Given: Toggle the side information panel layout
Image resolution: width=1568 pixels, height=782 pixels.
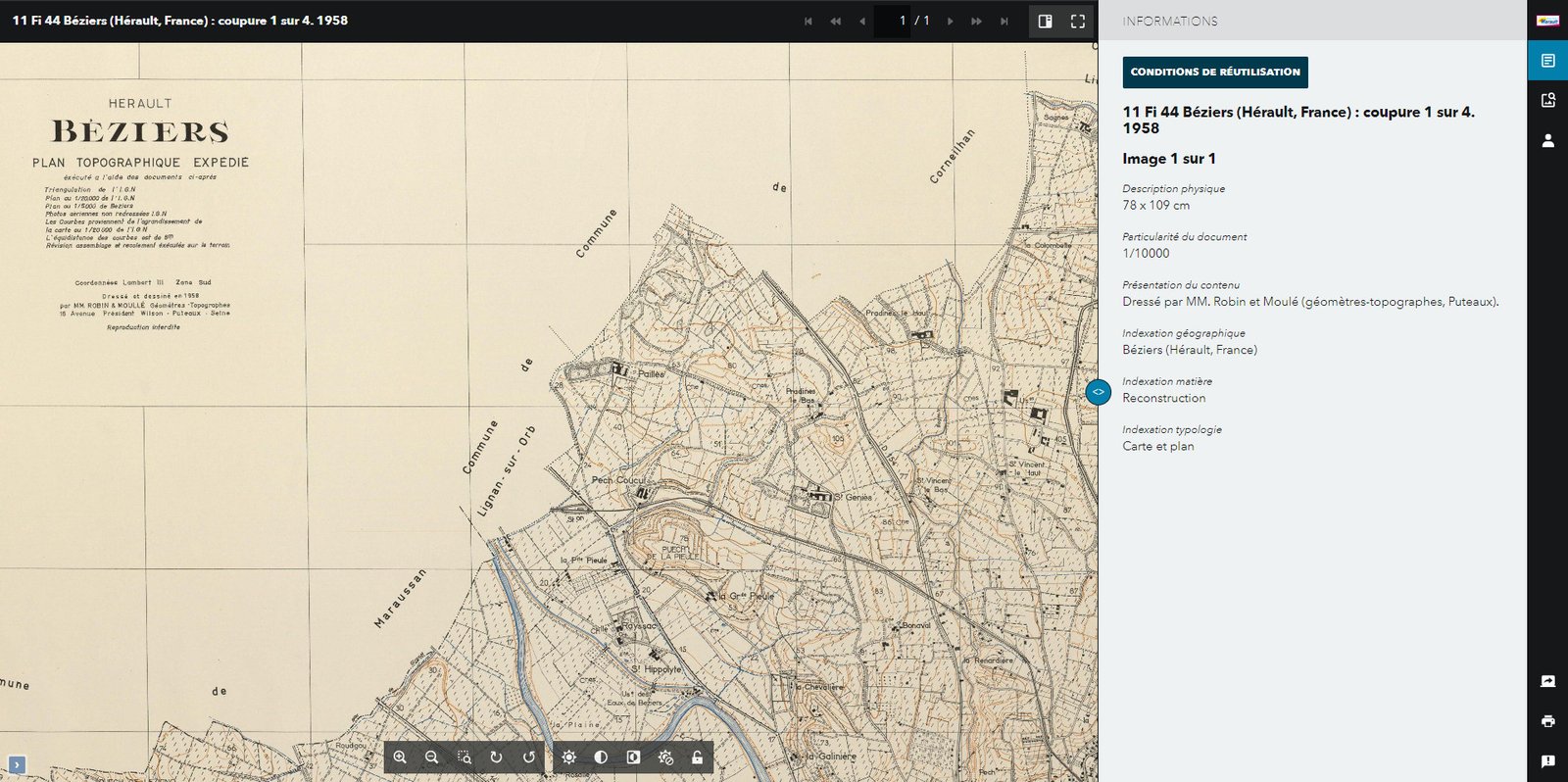Looking at the screenshot, I should coord(1045,21).
